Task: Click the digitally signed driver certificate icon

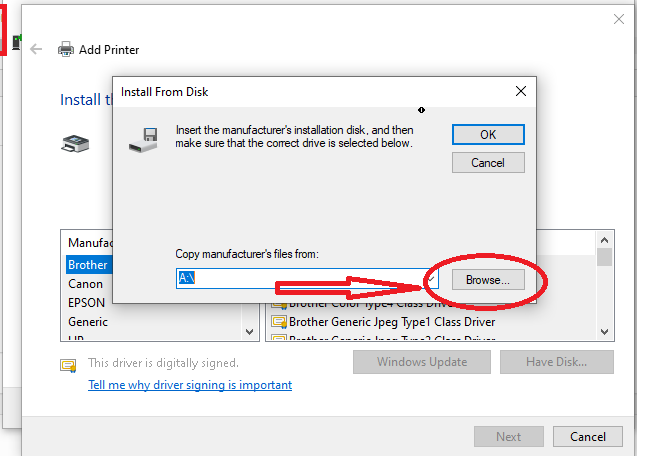Action: coord(69,364)
